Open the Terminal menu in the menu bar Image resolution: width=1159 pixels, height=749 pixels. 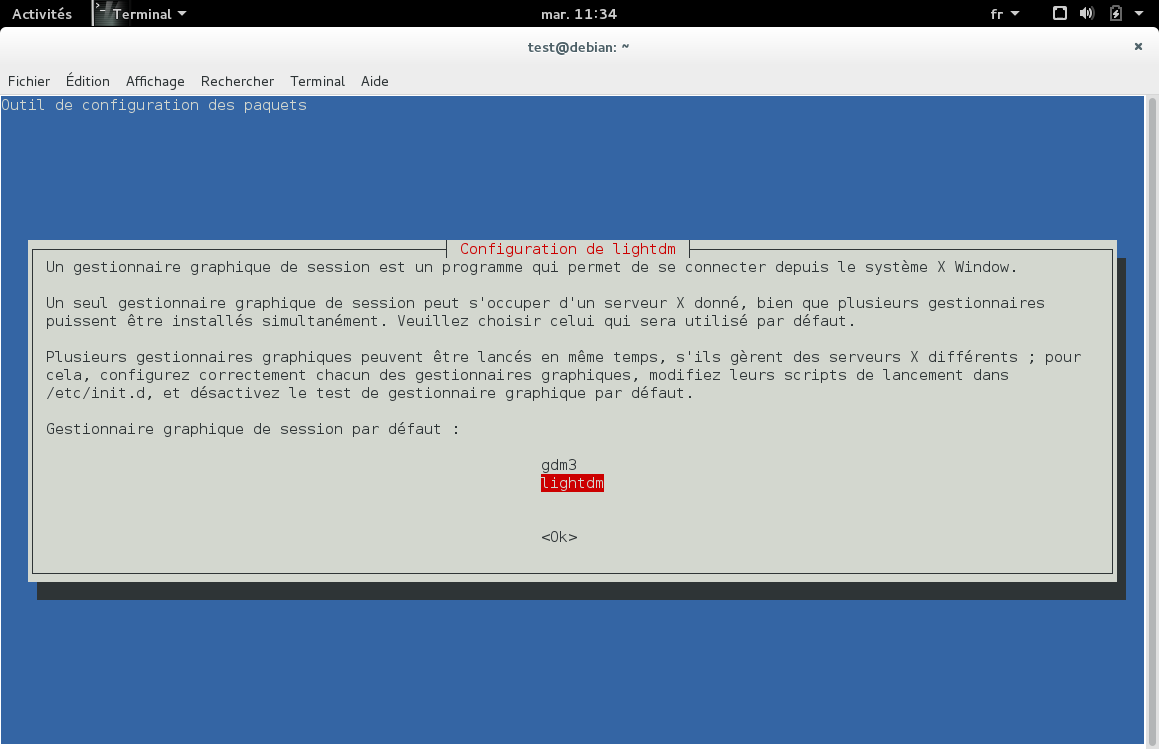point(317,81)
